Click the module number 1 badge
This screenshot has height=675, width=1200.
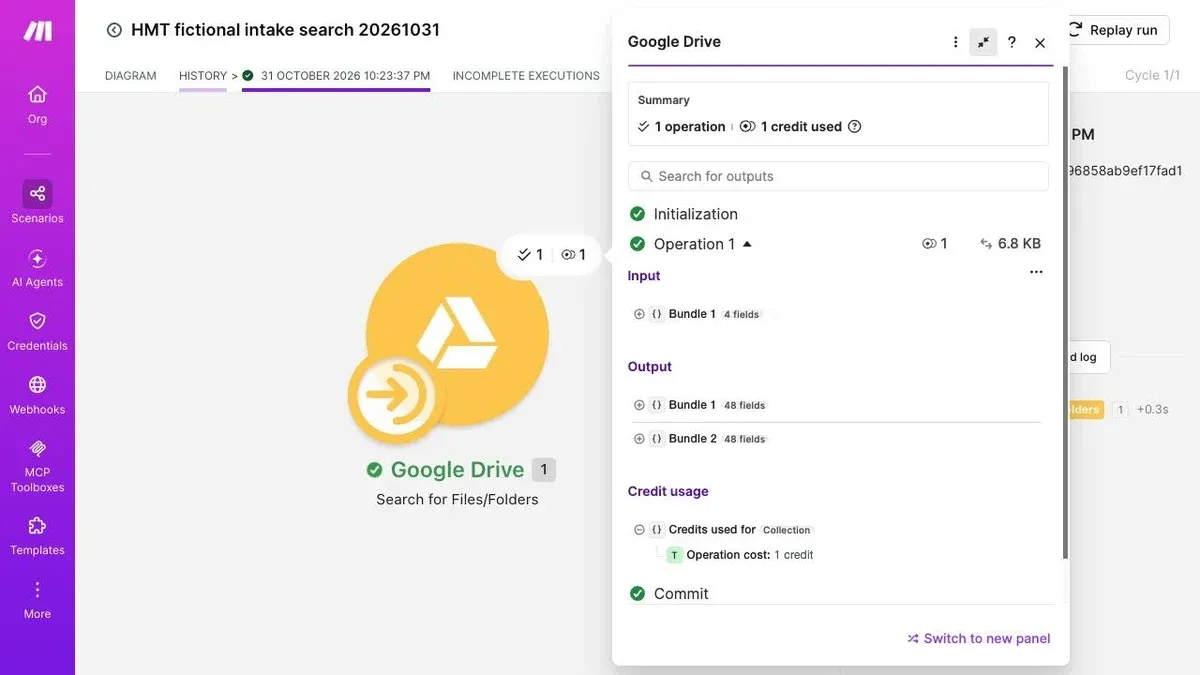(544, 470)
